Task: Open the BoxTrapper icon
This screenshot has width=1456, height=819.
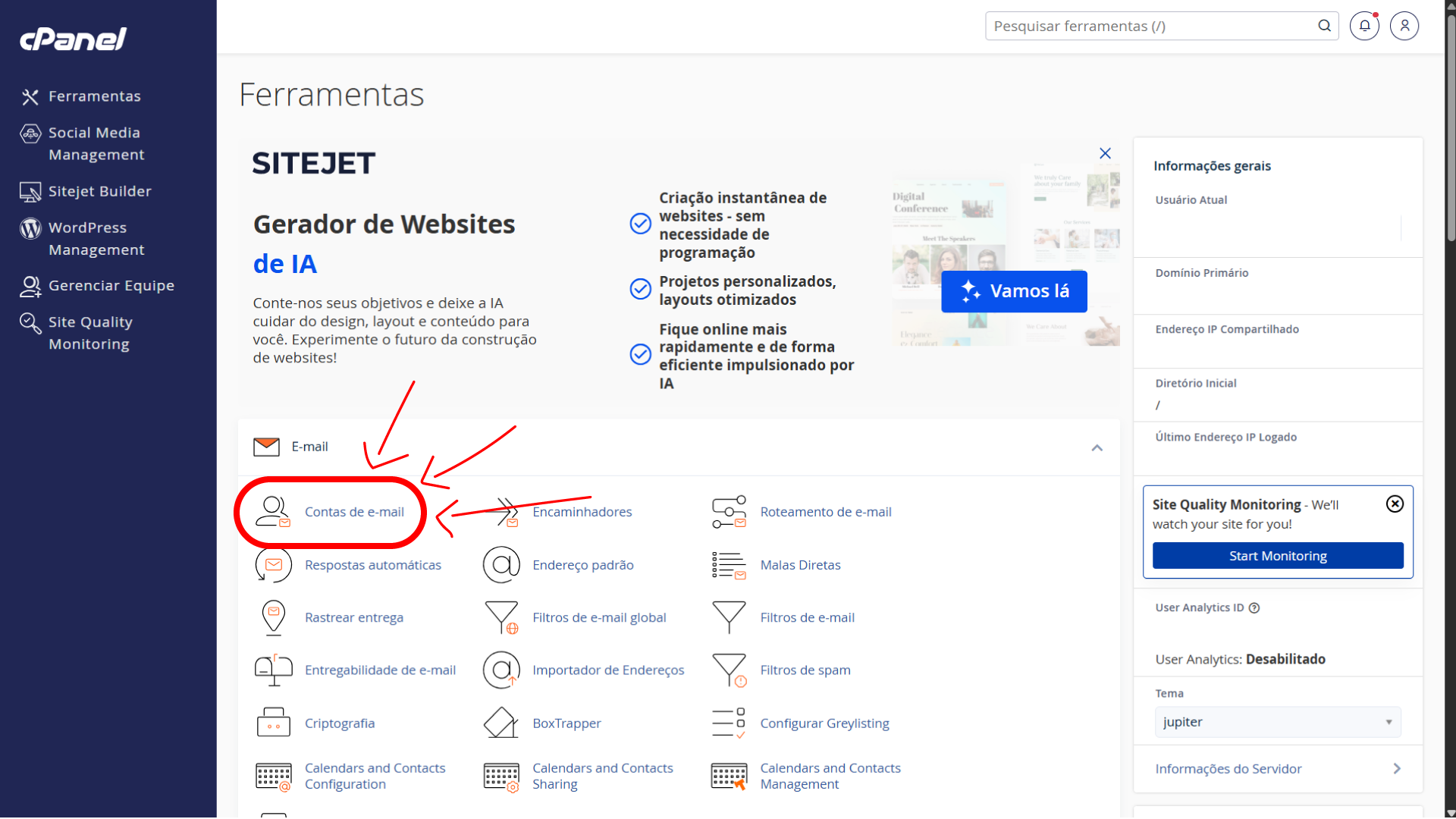Action: click(x=501, y=723)
